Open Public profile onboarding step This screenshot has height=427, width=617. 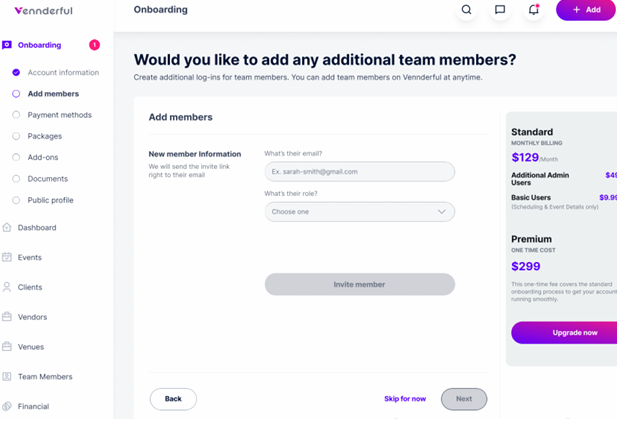click(50, 200)
